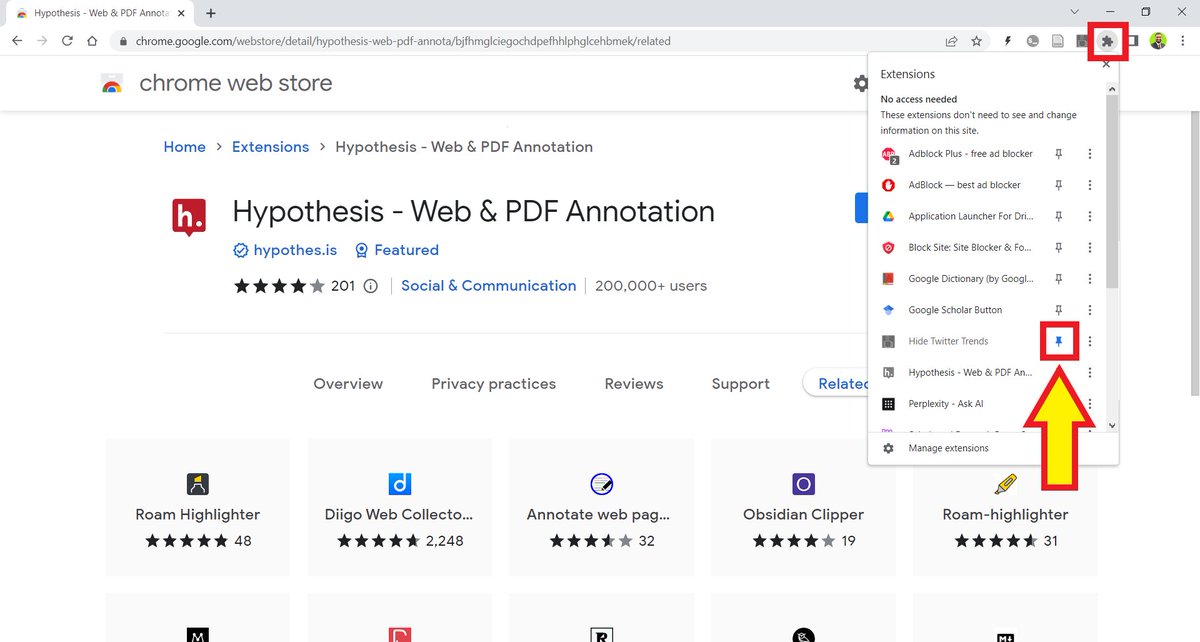
Task: Open the Extensions breadcrumb link
Action: [271, 147]
